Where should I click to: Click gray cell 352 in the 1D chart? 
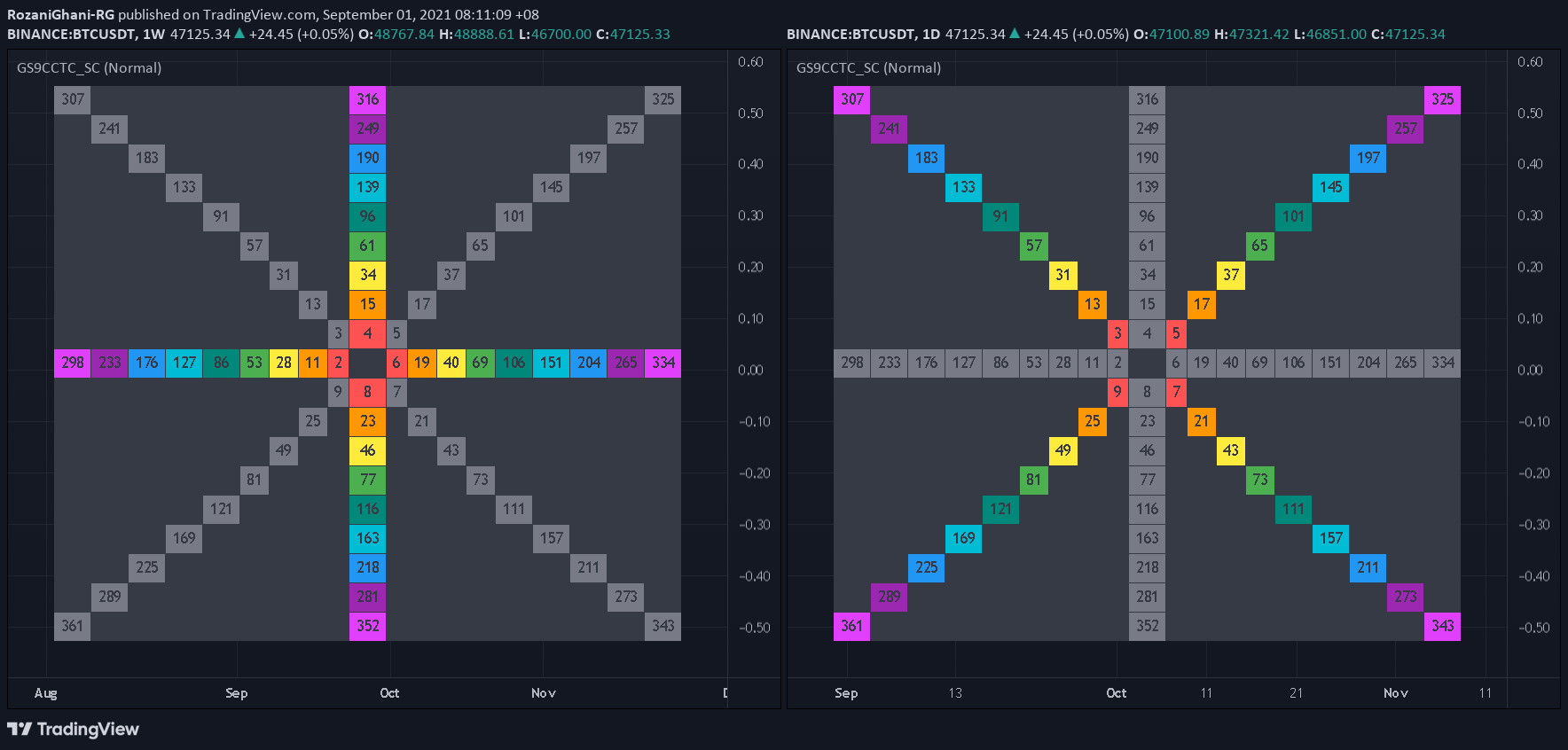pos(1148,626)
